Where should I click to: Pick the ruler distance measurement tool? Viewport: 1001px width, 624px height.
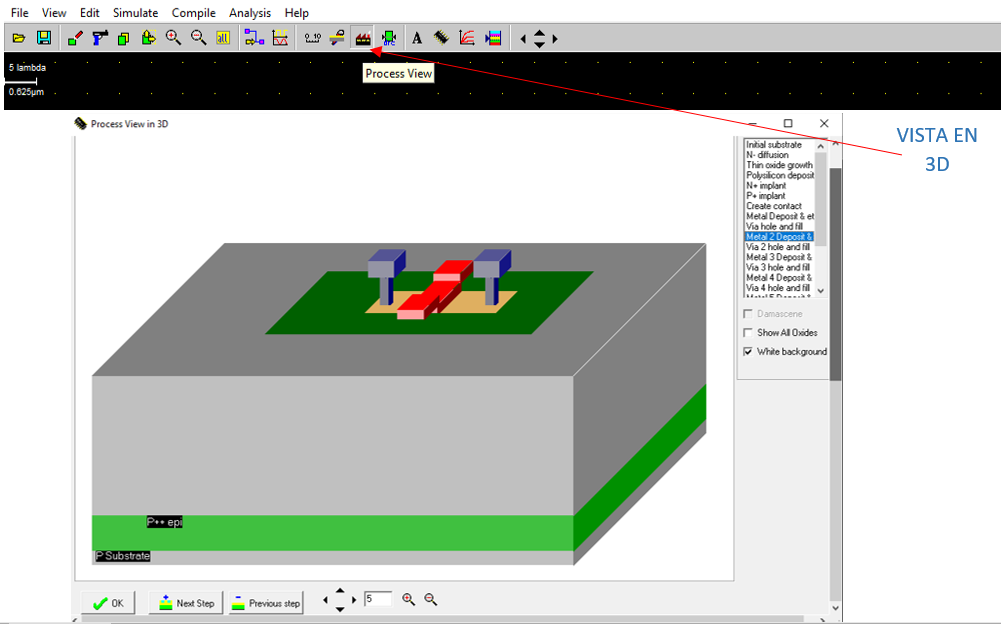312,38
